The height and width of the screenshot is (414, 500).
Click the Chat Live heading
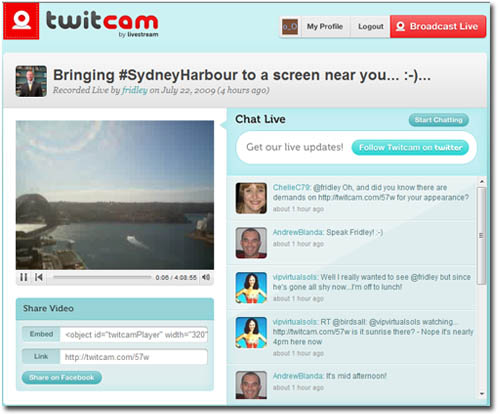click(x=260, y=119)
